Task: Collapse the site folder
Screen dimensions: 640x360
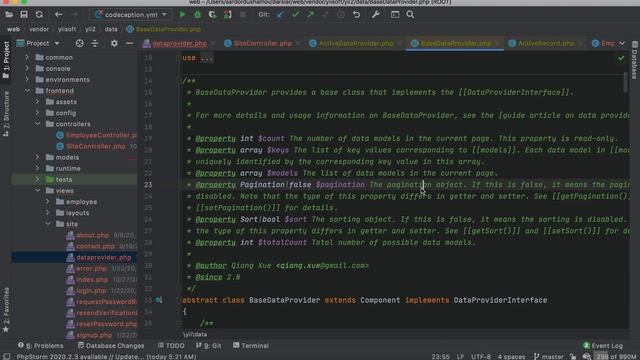Action: click(48, 224)
